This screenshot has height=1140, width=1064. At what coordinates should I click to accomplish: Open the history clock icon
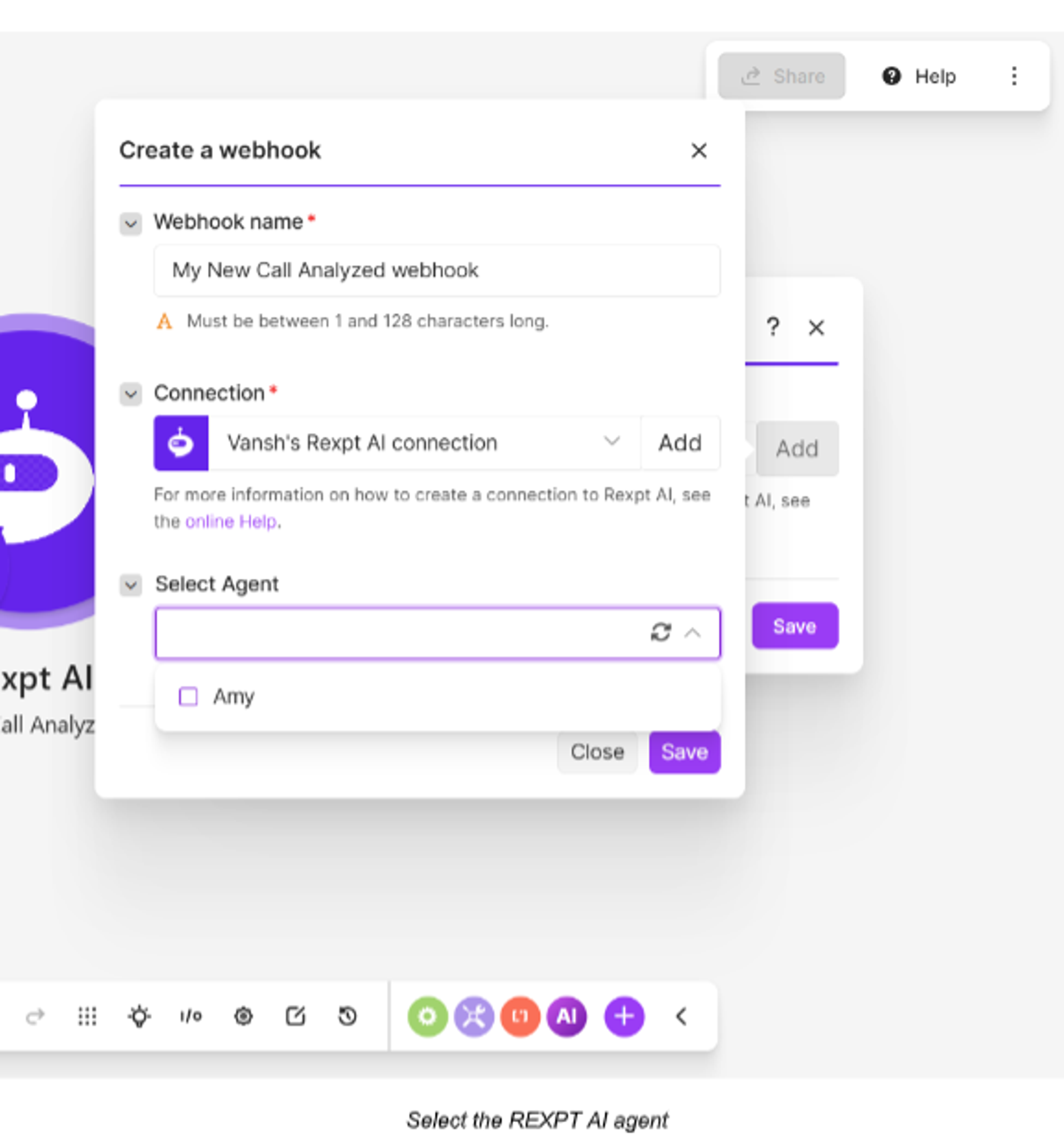point(347,1017)
